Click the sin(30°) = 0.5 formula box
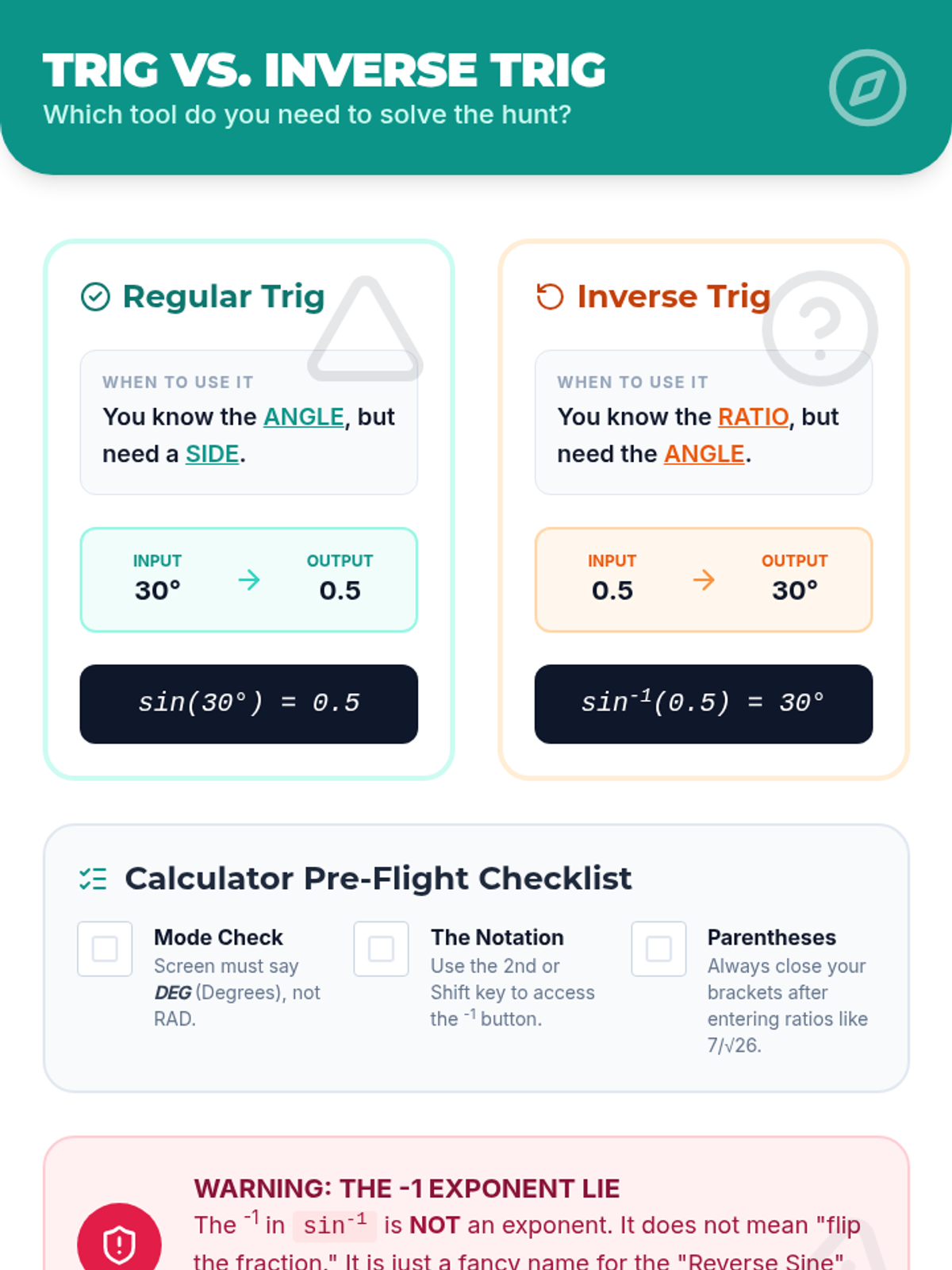 point(249,704)
